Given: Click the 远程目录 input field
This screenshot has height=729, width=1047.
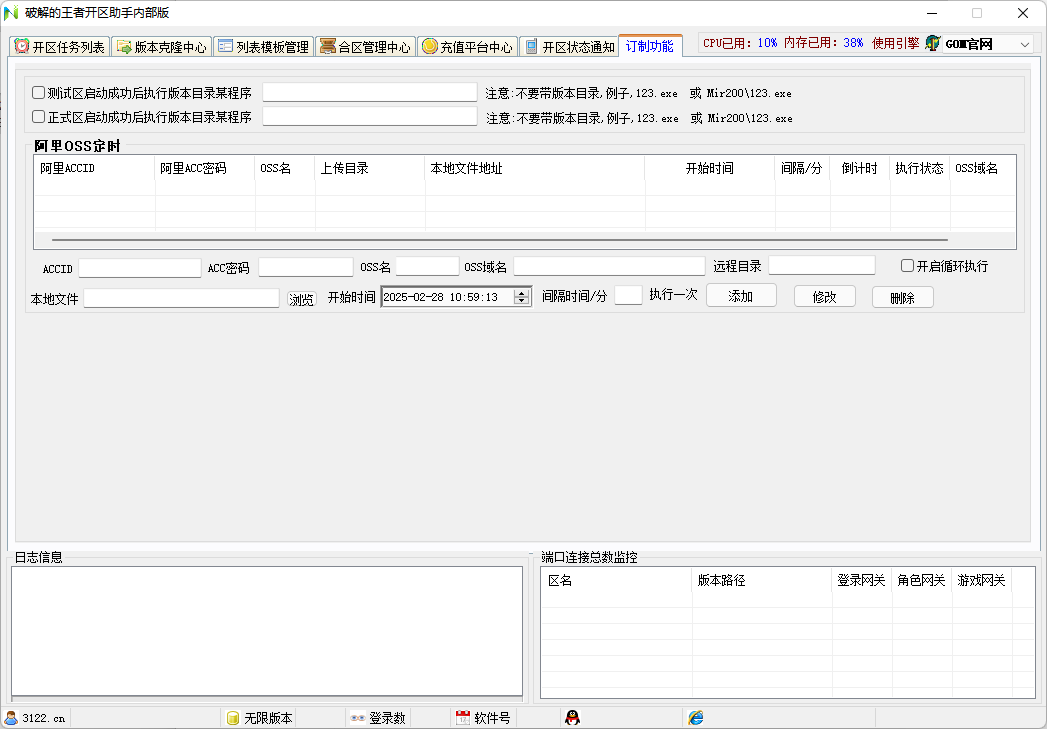Looking at the screenshot, I should (822, 265).
